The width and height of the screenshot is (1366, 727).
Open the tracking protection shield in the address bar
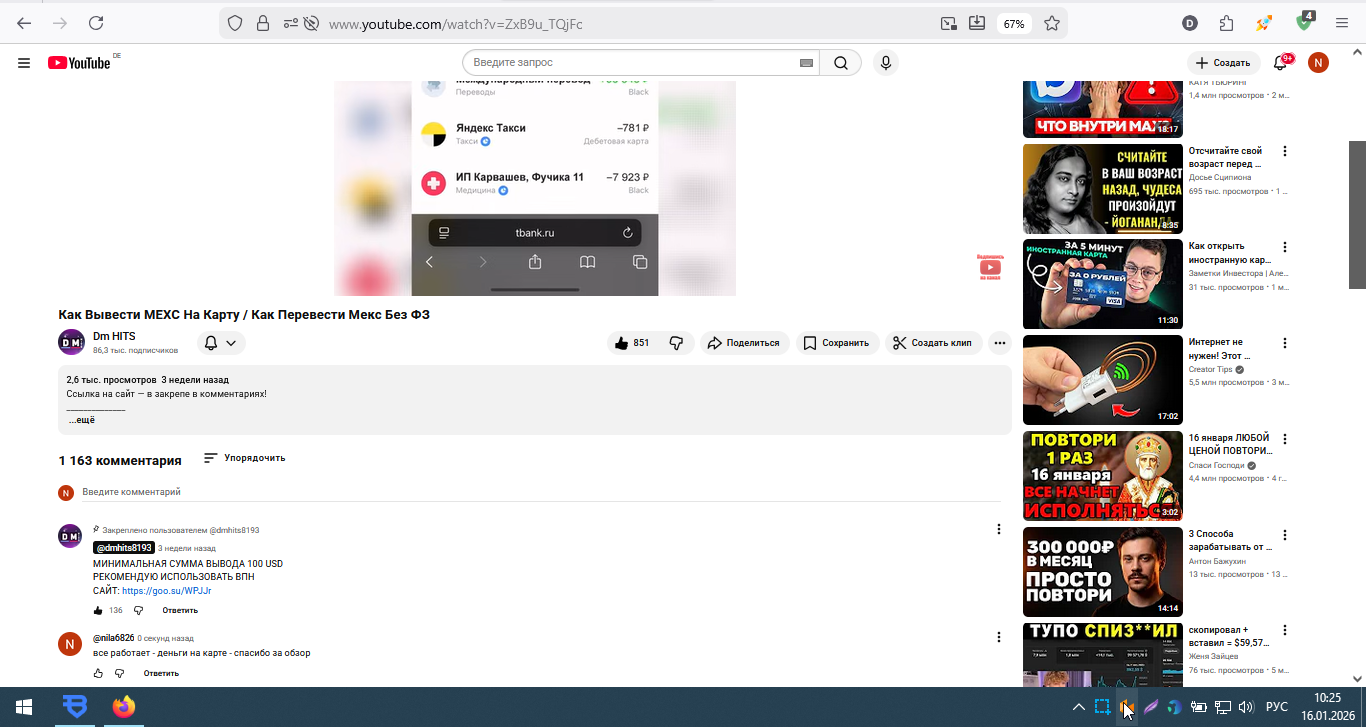pyautogui.click(x=235, y=23)
